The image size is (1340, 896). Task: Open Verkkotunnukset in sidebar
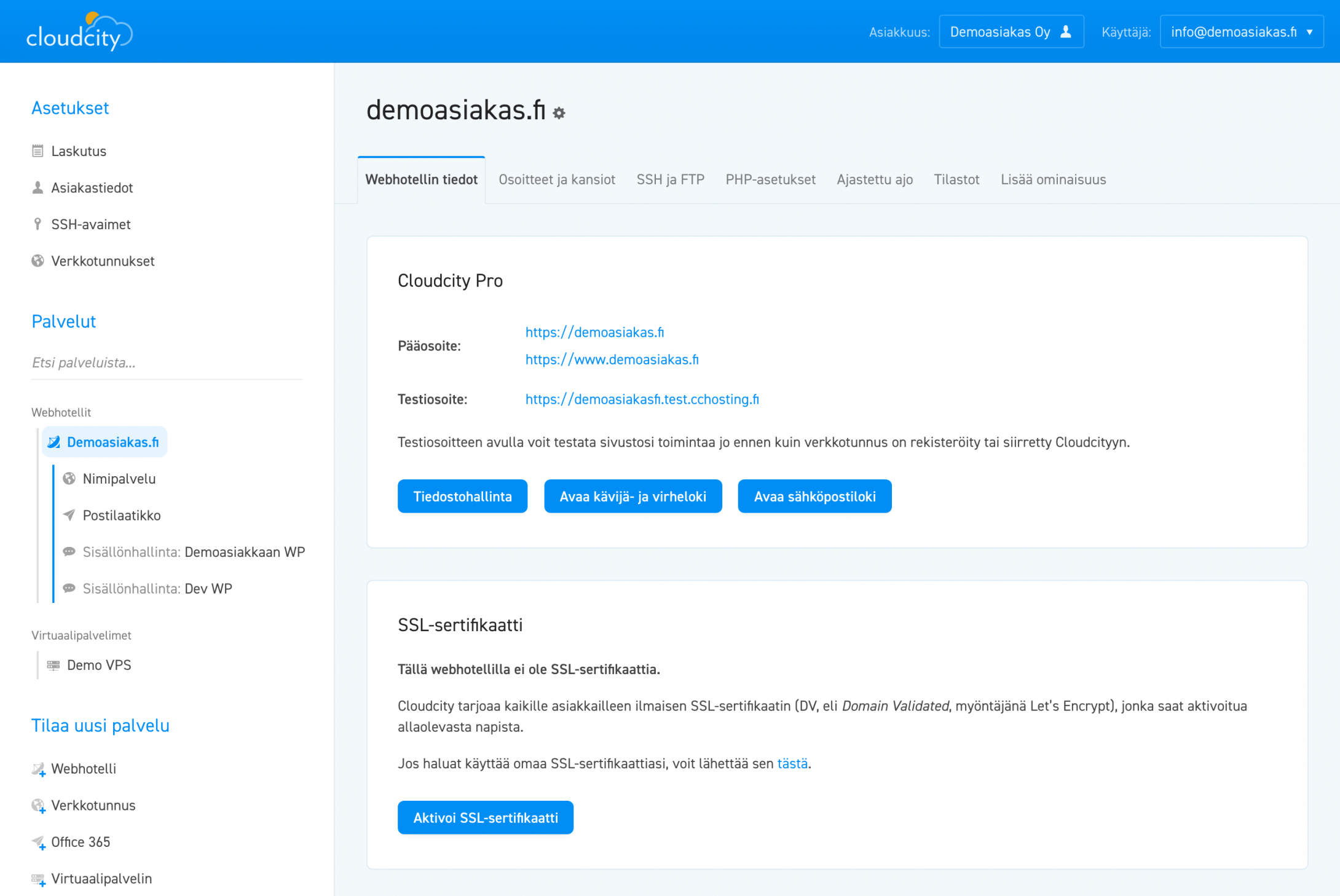pyautogui.click(x=103, y=261)
